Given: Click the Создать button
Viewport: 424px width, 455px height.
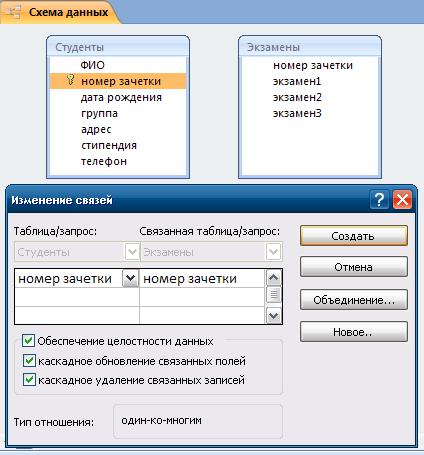Looking at the screenshot, I should click(354, 236).
